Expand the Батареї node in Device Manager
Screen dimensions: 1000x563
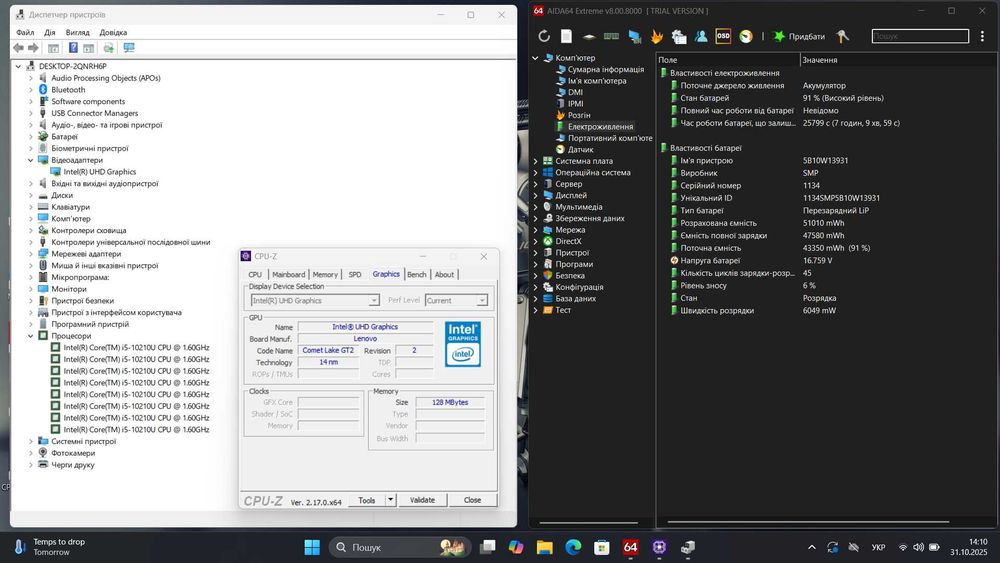pos(31,136)
